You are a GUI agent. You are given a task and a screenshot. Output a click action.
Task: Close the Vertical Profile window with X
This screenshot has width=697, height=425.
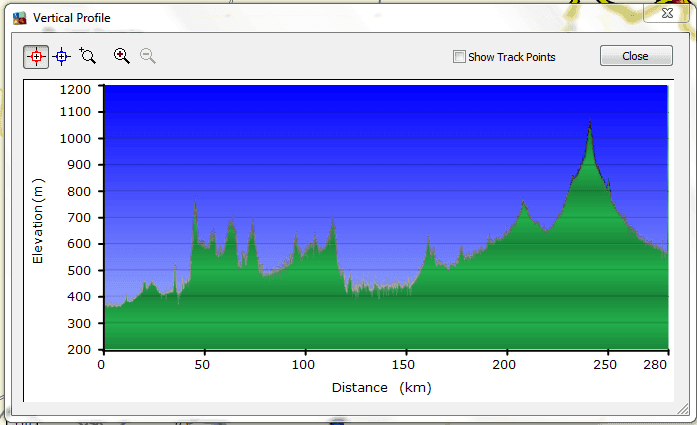click(x=667, y=13)
